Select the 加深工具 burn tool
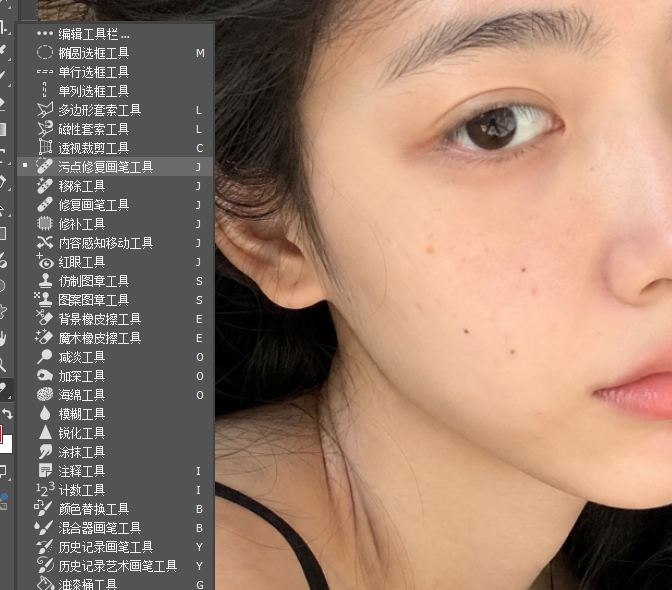Screen dimensions: 672x590 click(115, 376)
